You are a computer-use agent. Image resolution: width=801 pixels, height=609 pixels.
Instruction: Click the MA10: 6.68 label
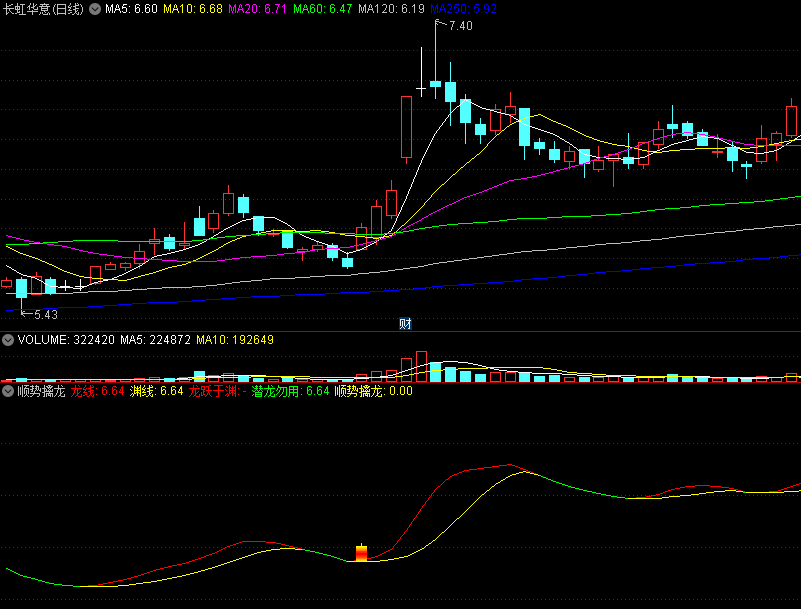[x=193, y=9]
